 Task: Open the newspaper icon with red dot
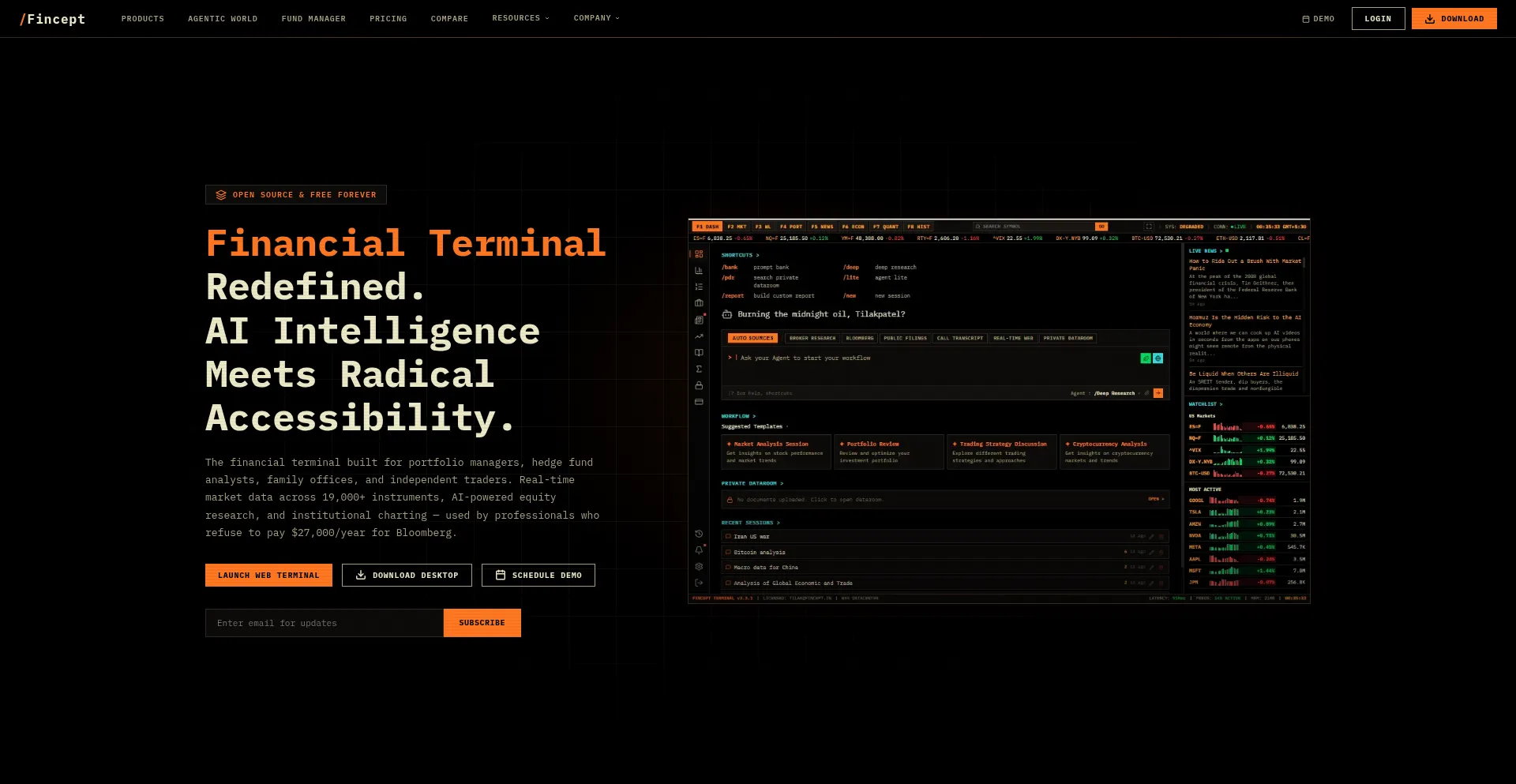click(x=699, y=320)
